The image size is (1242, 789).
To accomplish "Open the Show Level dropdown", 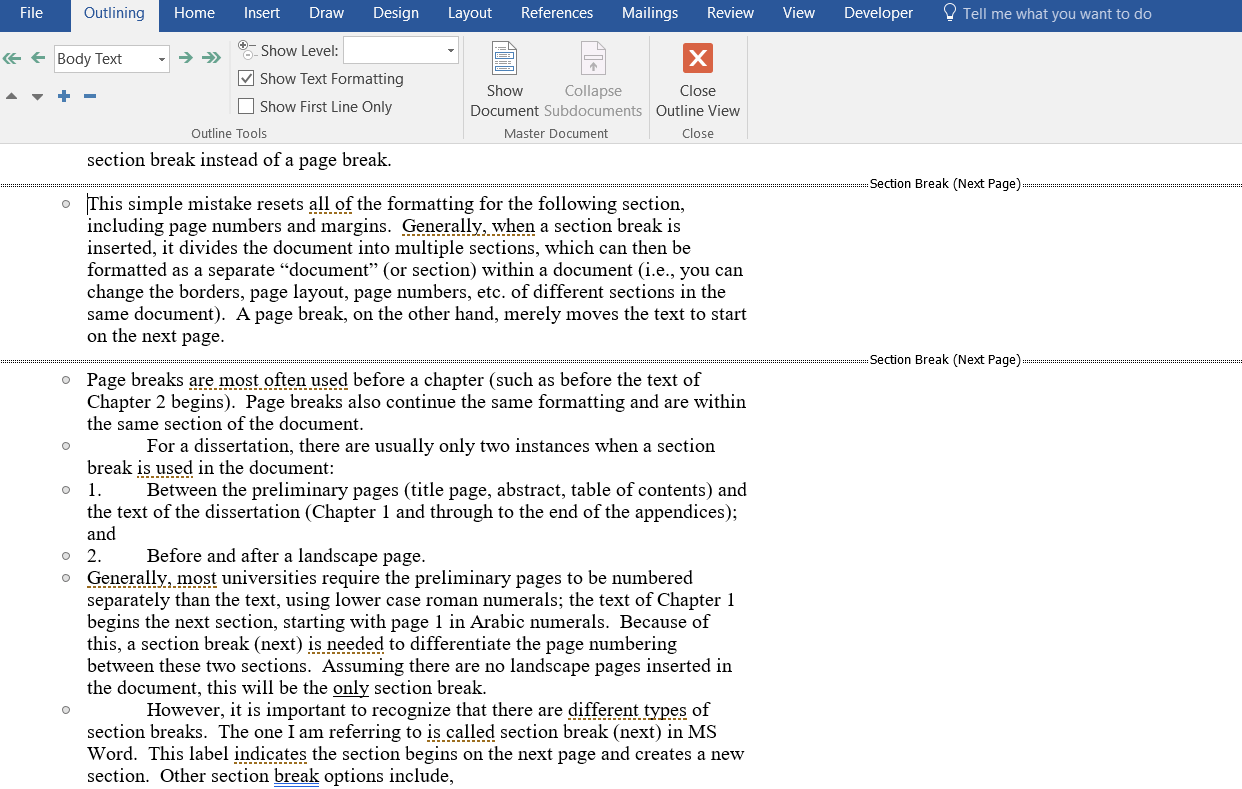I will pos(450,50).
